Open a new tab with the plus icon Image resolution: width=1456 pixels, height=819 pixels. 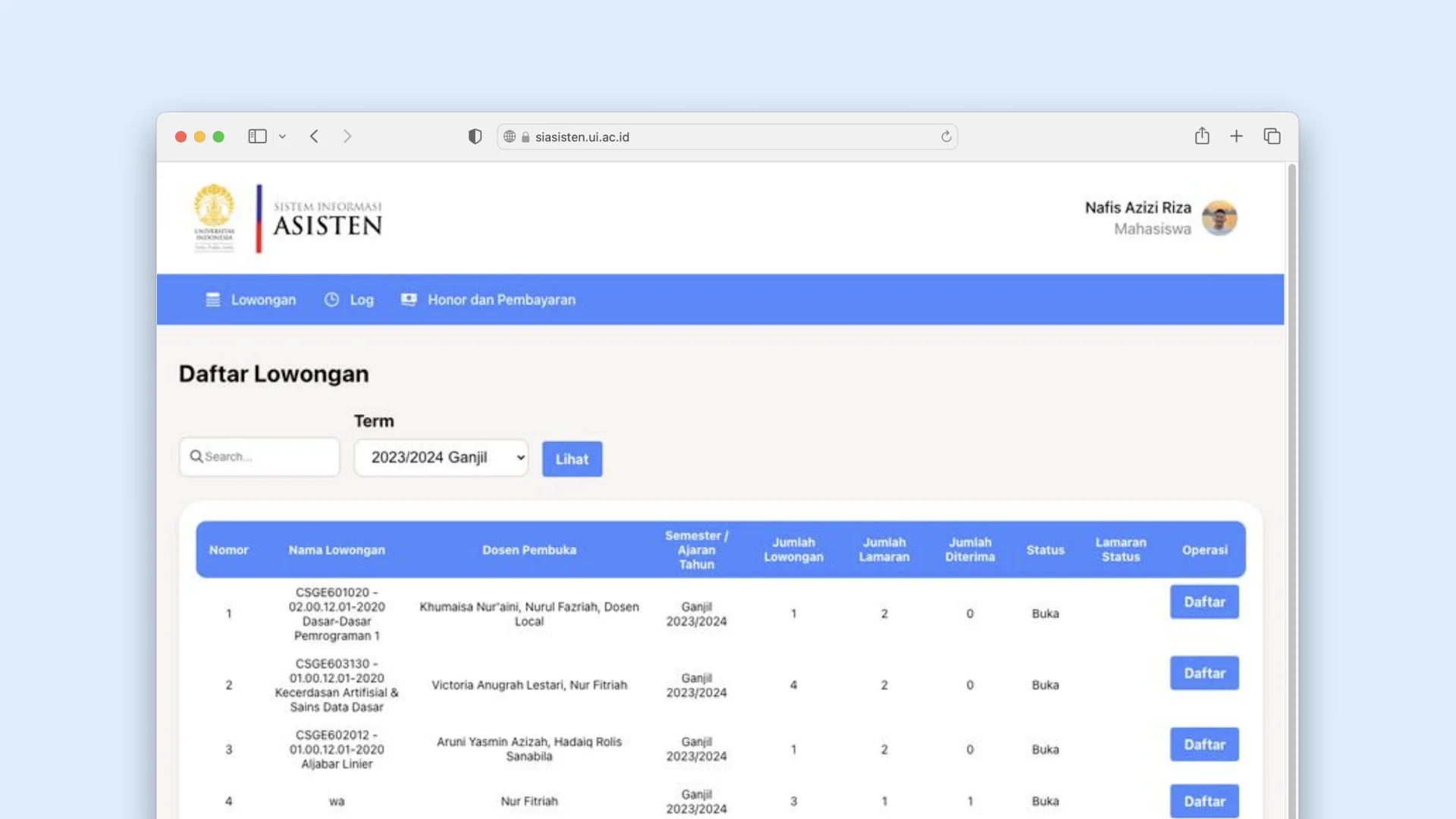click(1237, 136)
